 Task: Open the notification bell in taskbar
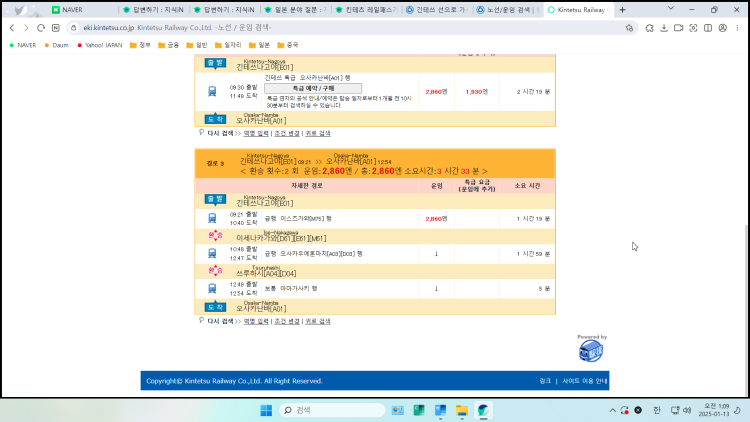pos(738,410)
